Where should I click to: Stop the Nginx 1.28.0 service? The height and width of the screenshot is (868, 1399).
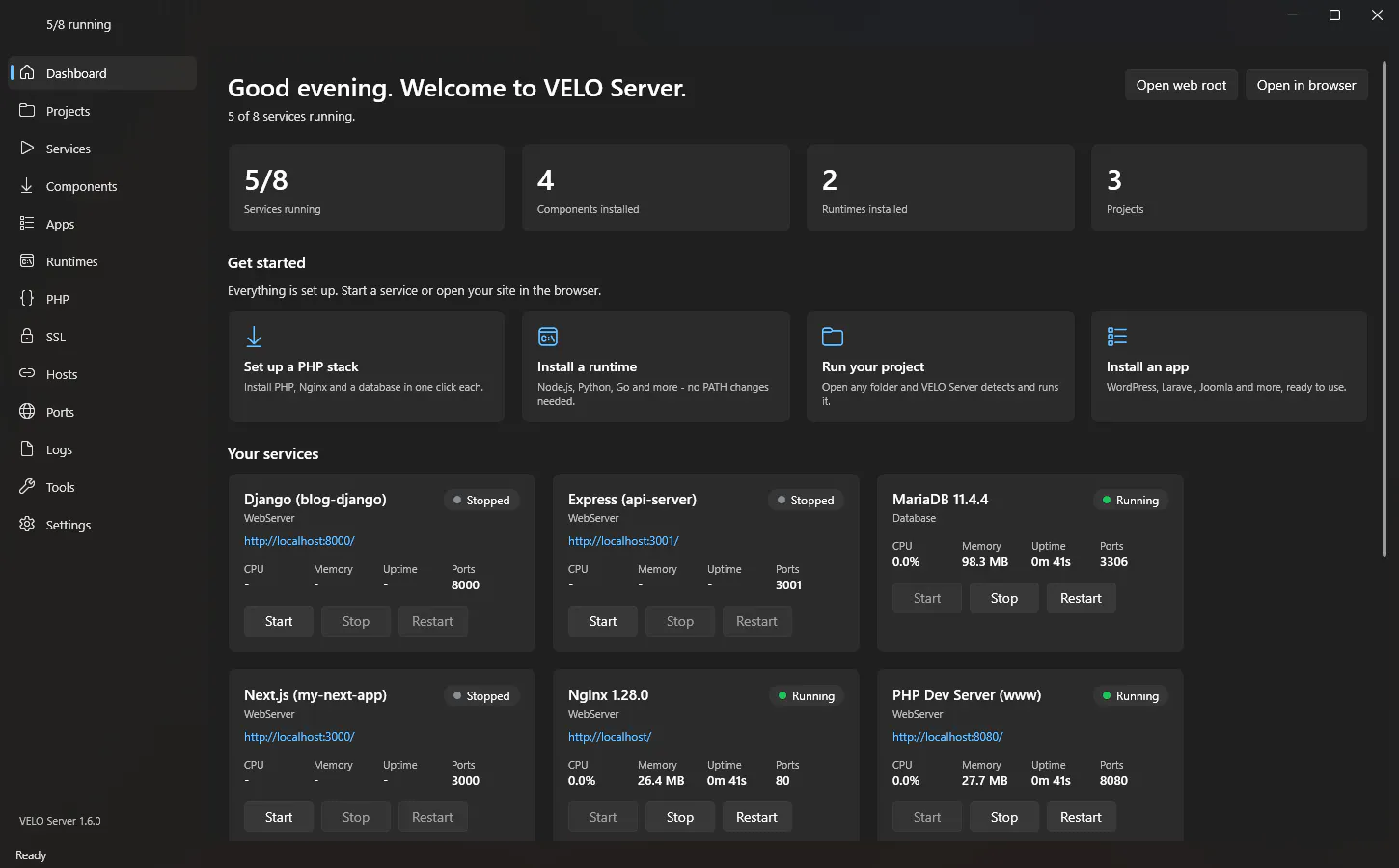tap(680, 817)
